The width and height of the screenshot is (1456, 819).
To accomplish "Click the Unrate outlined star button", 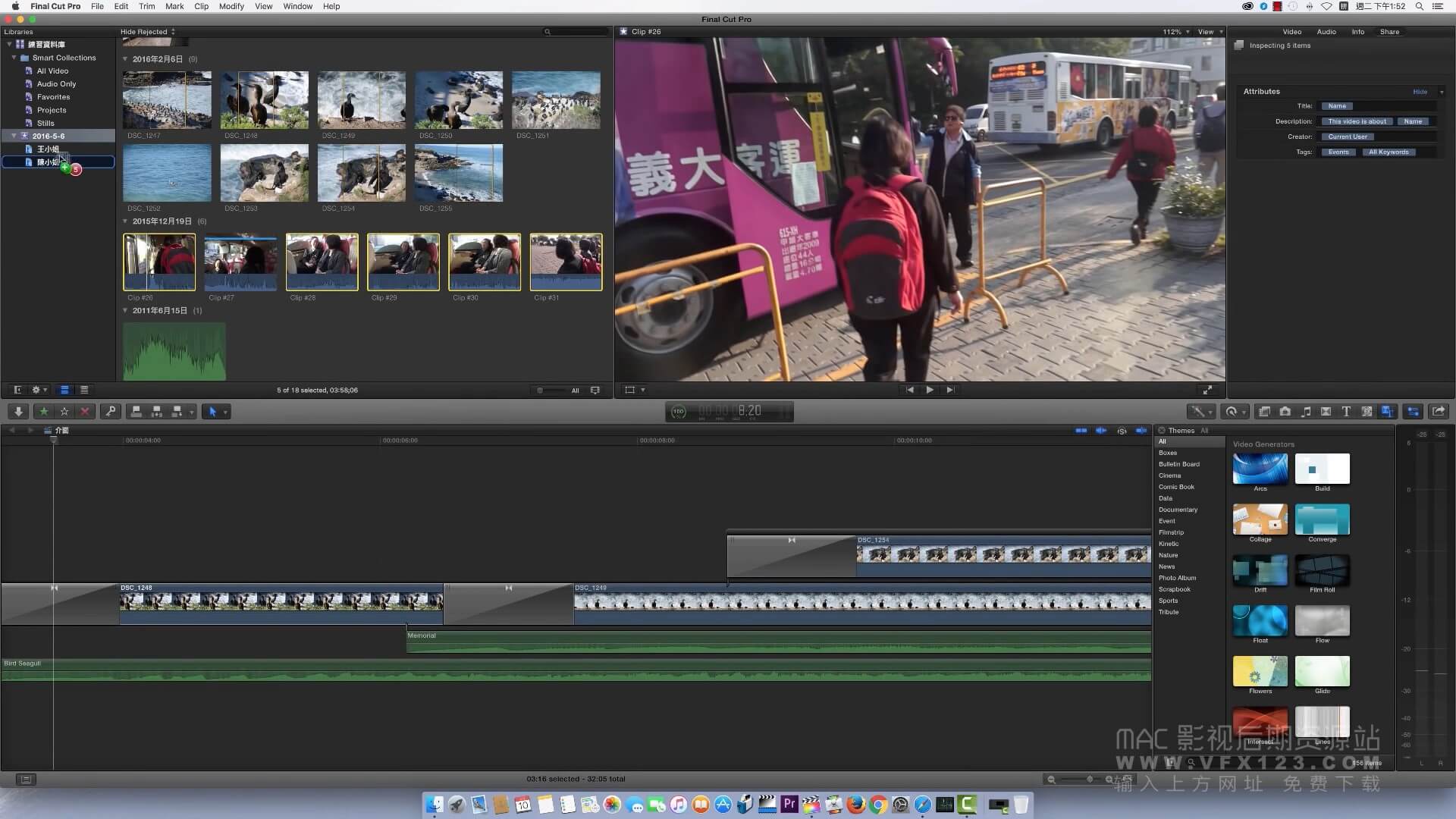I will 64,412.
